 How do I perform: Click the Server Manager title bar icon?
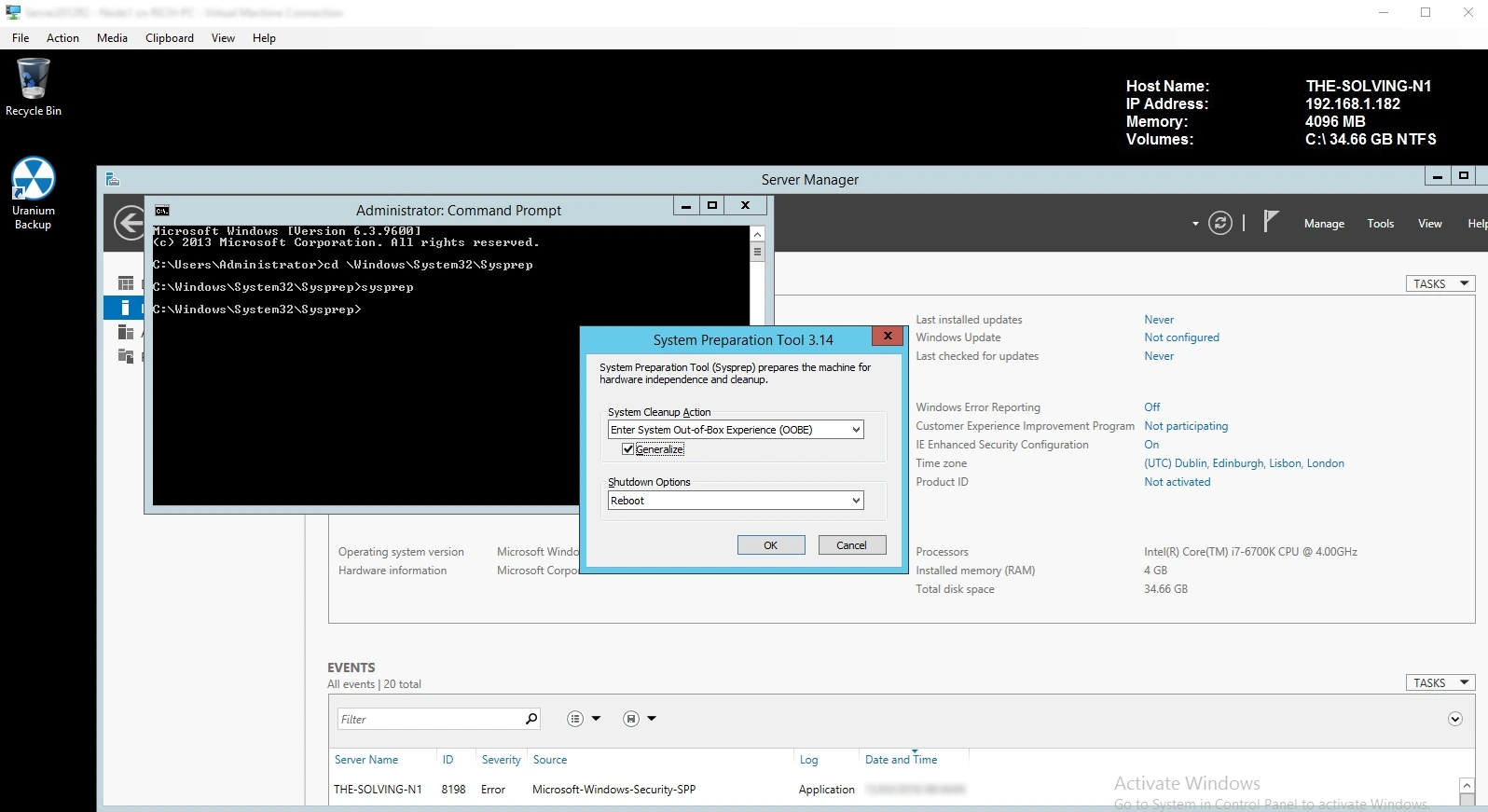(x=113, y=179)
